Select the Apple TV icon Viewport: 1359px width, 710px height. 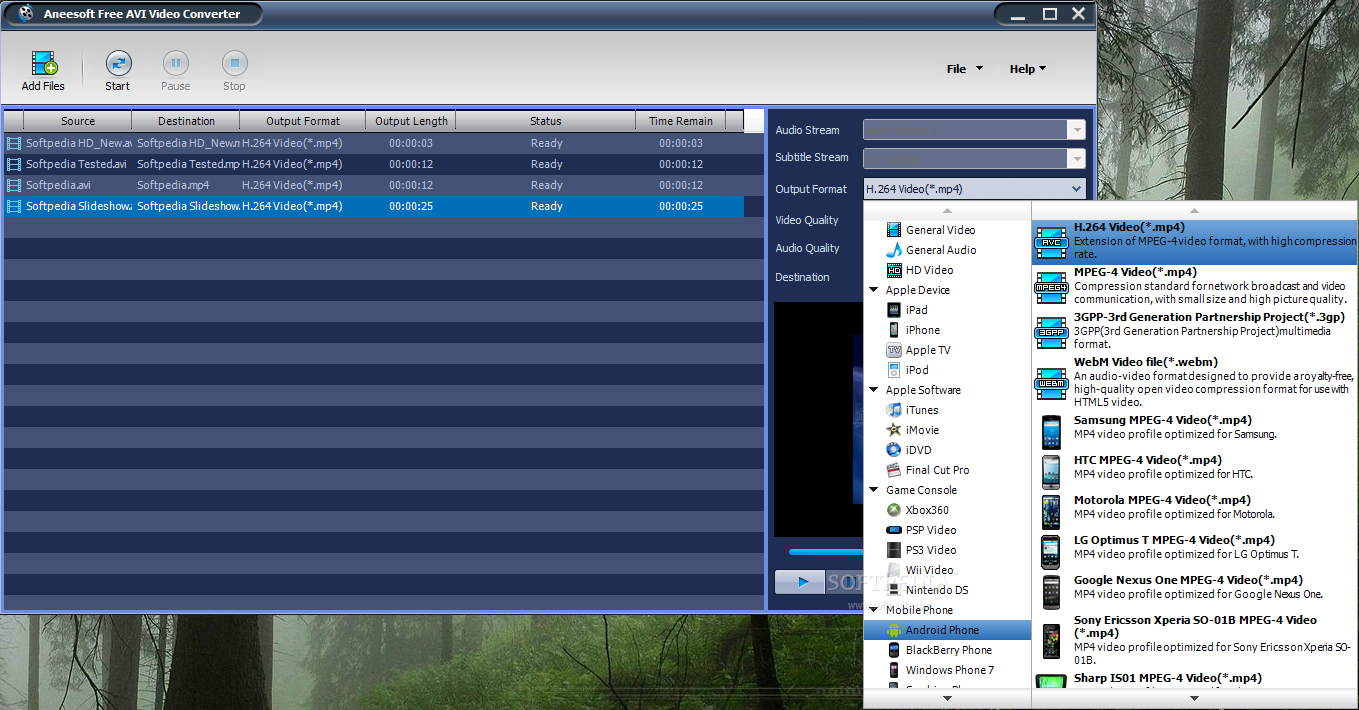click(894, 350)
